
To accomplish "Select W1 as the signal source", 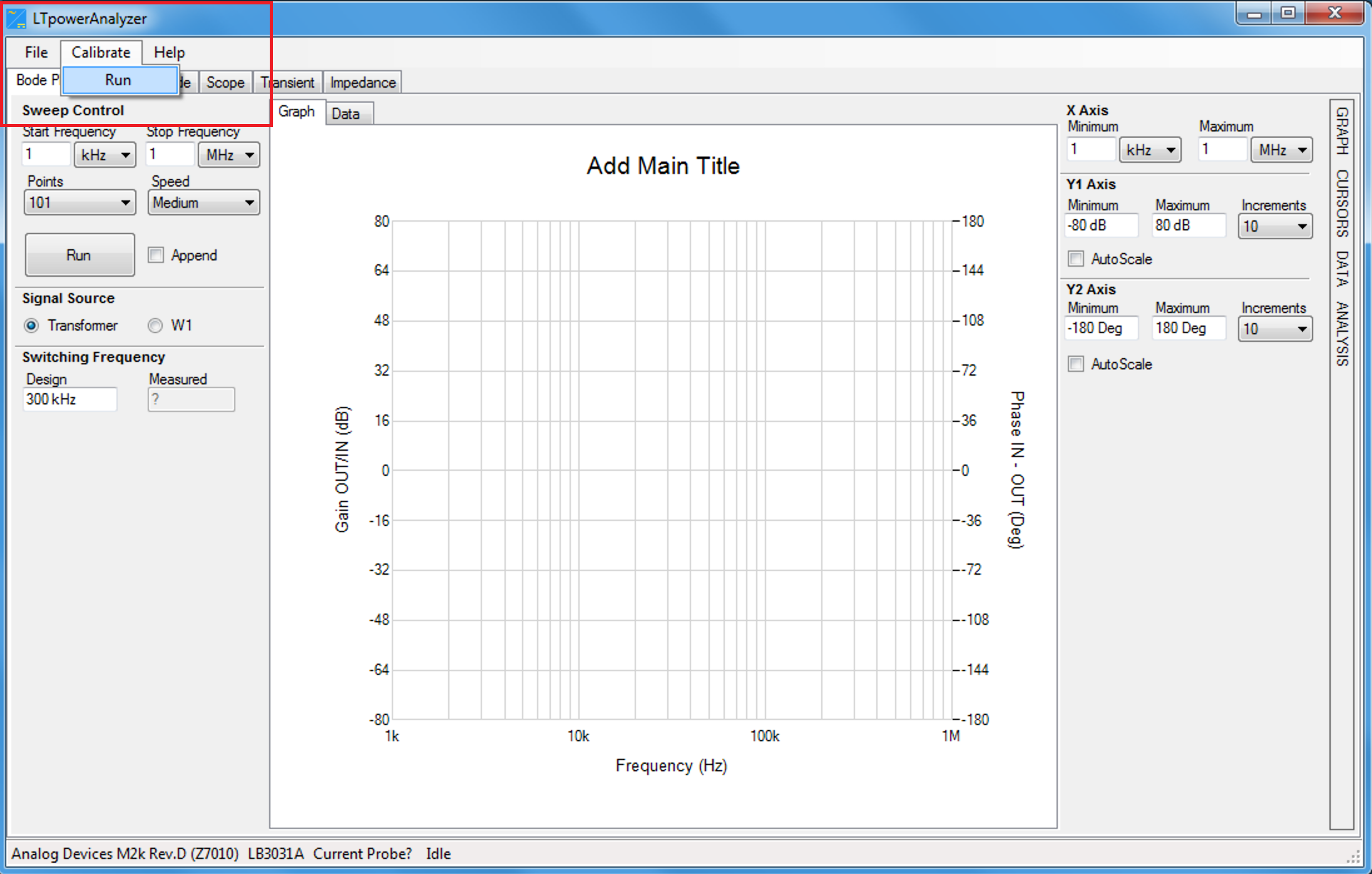I will click(x=153, y=325).
